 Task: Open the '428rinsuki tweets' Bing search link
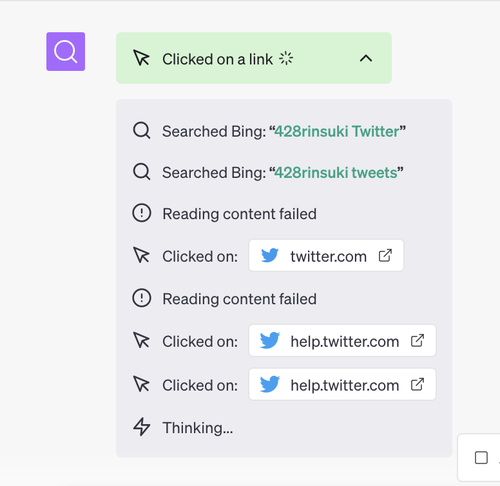tap(336, 173)
